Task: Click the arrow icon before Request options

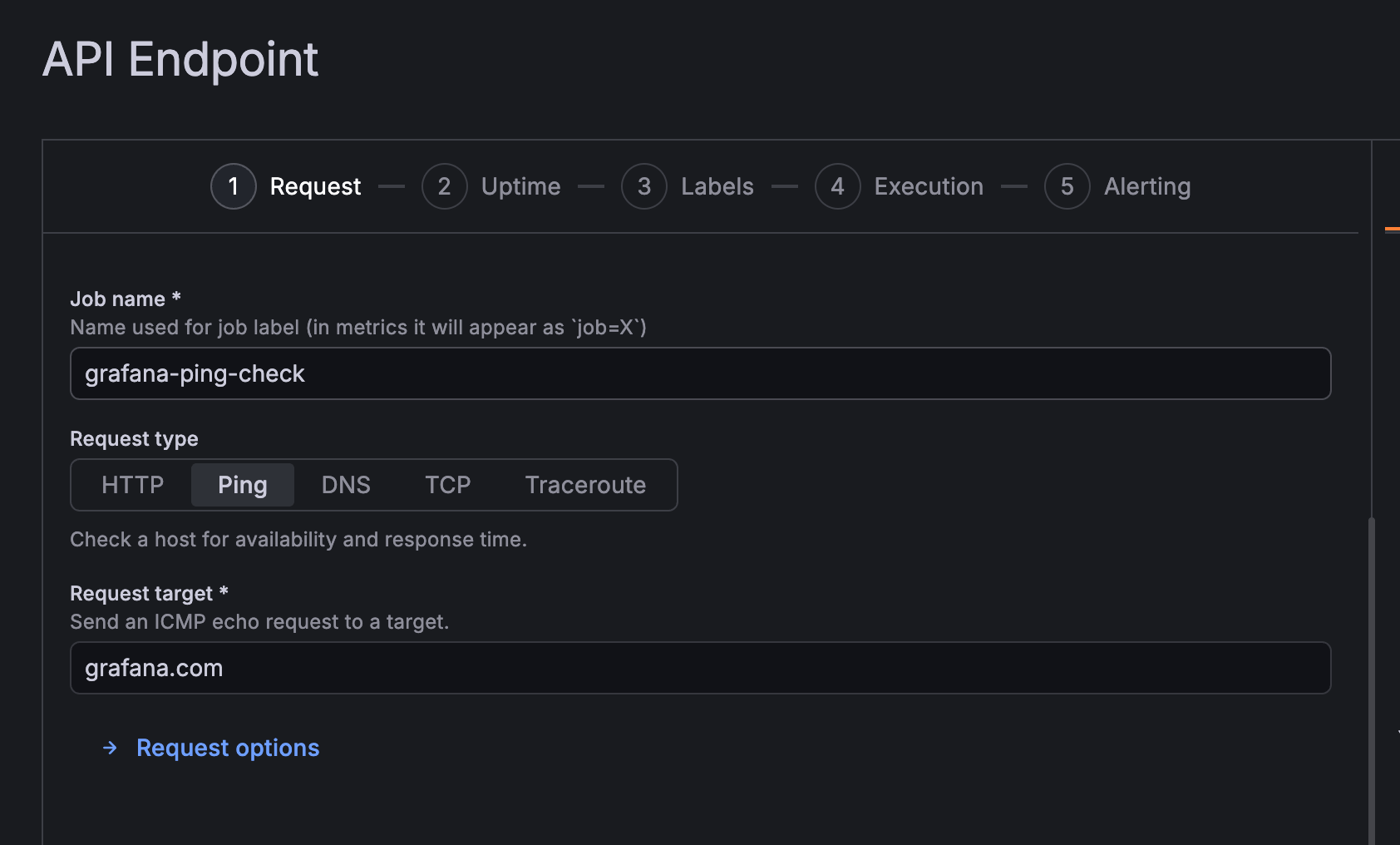Action: (x=110, y=748)
